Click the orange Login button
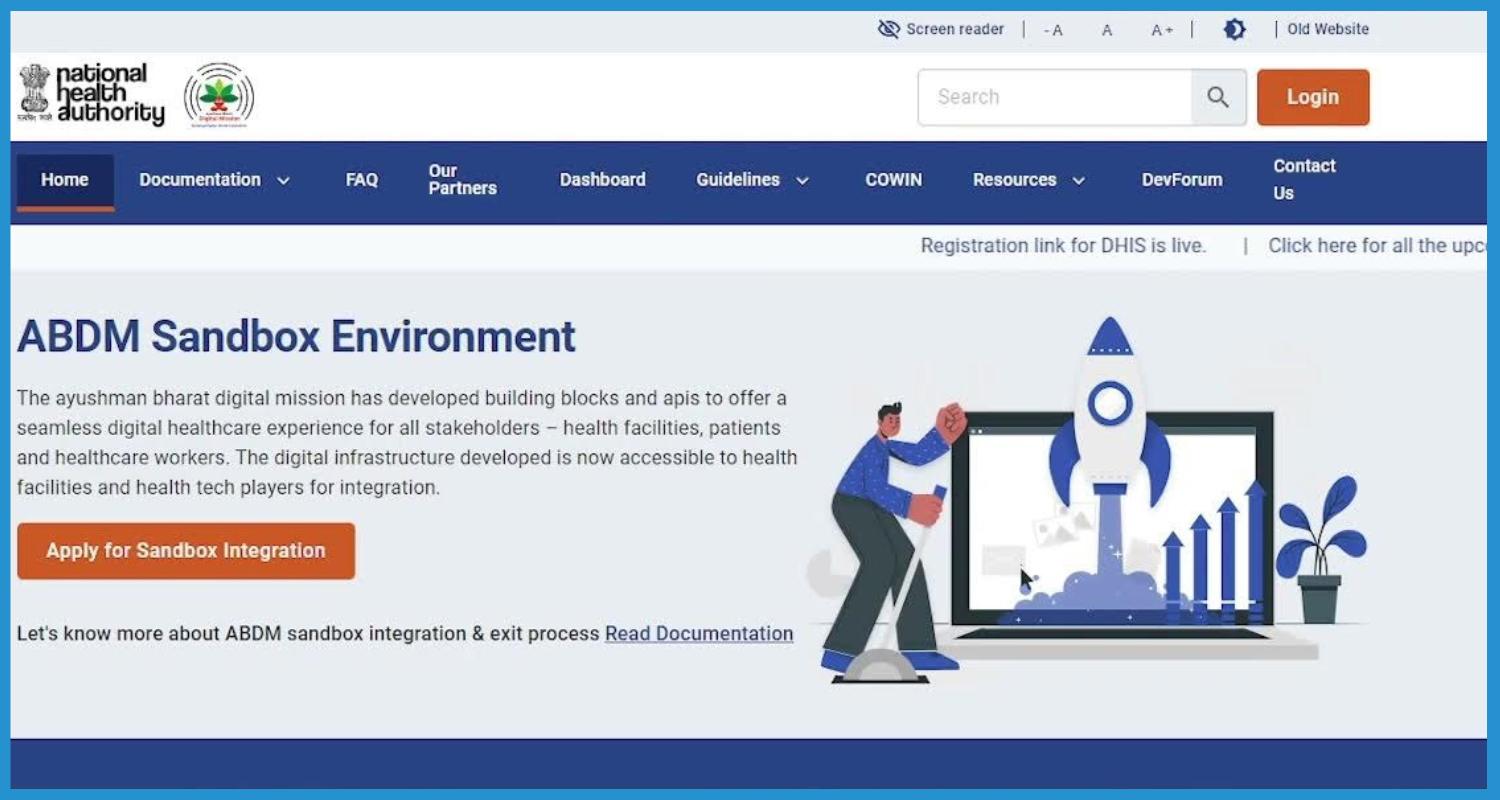 point(1313,97)
